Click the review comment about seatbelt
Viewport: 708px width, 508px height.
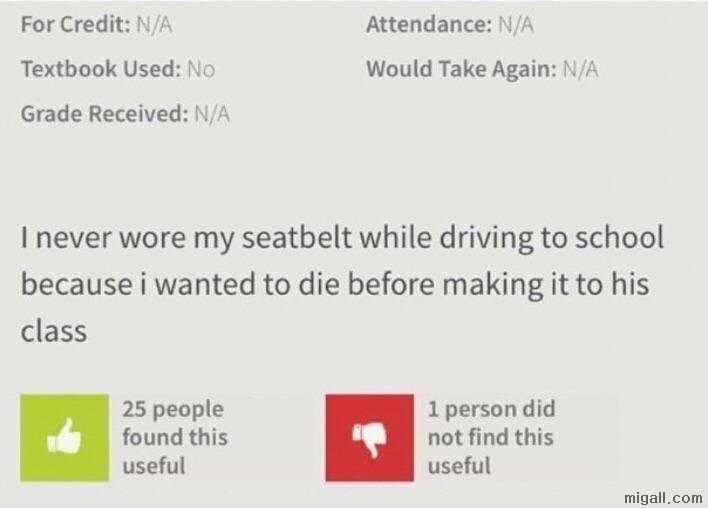click(x=342, y=284)
